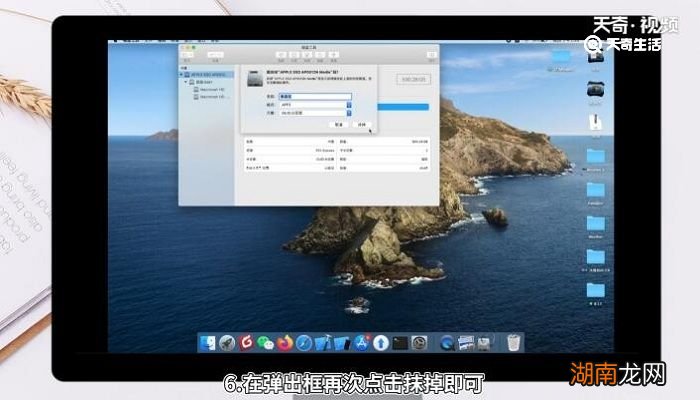The width and height of the screenshot is (700, 400).
Task: Click the Cancel button in the erase dialog
Action: click(x=338, y=125)
